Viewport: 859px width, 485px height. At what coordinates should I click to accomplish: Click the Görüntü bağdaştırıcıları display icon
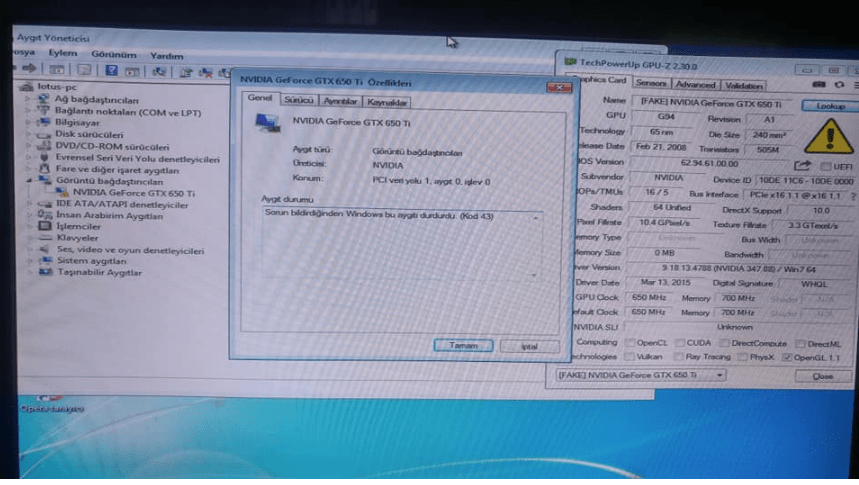click(45, 180)
